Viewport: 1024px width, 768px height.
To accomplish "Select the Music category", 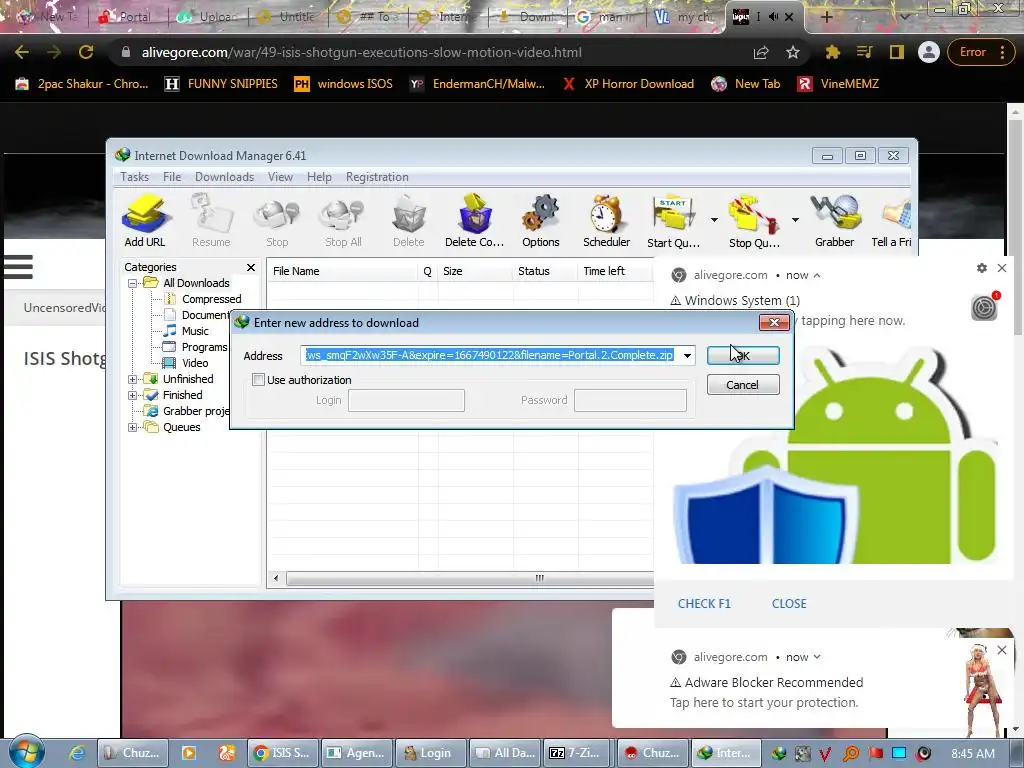I will click(x=187, y=331).
